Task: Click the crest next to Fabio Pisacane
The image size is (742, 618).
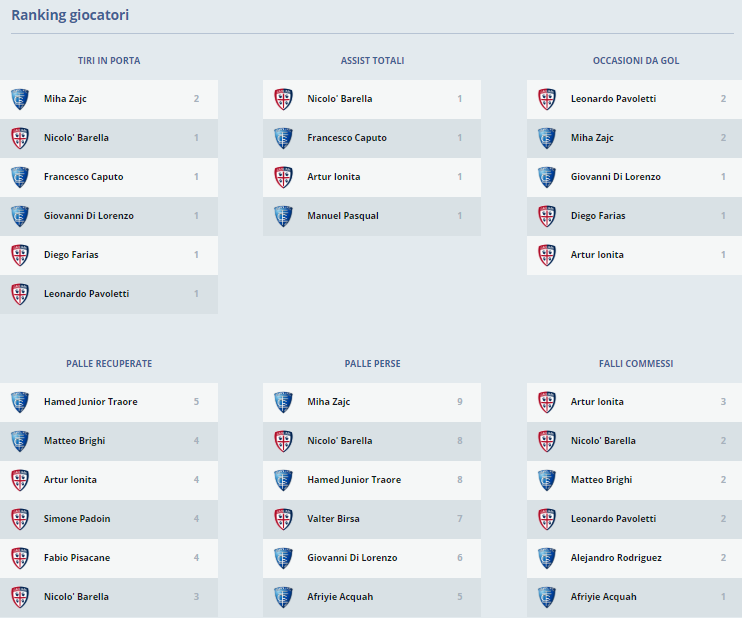Action: coord(19,558)
